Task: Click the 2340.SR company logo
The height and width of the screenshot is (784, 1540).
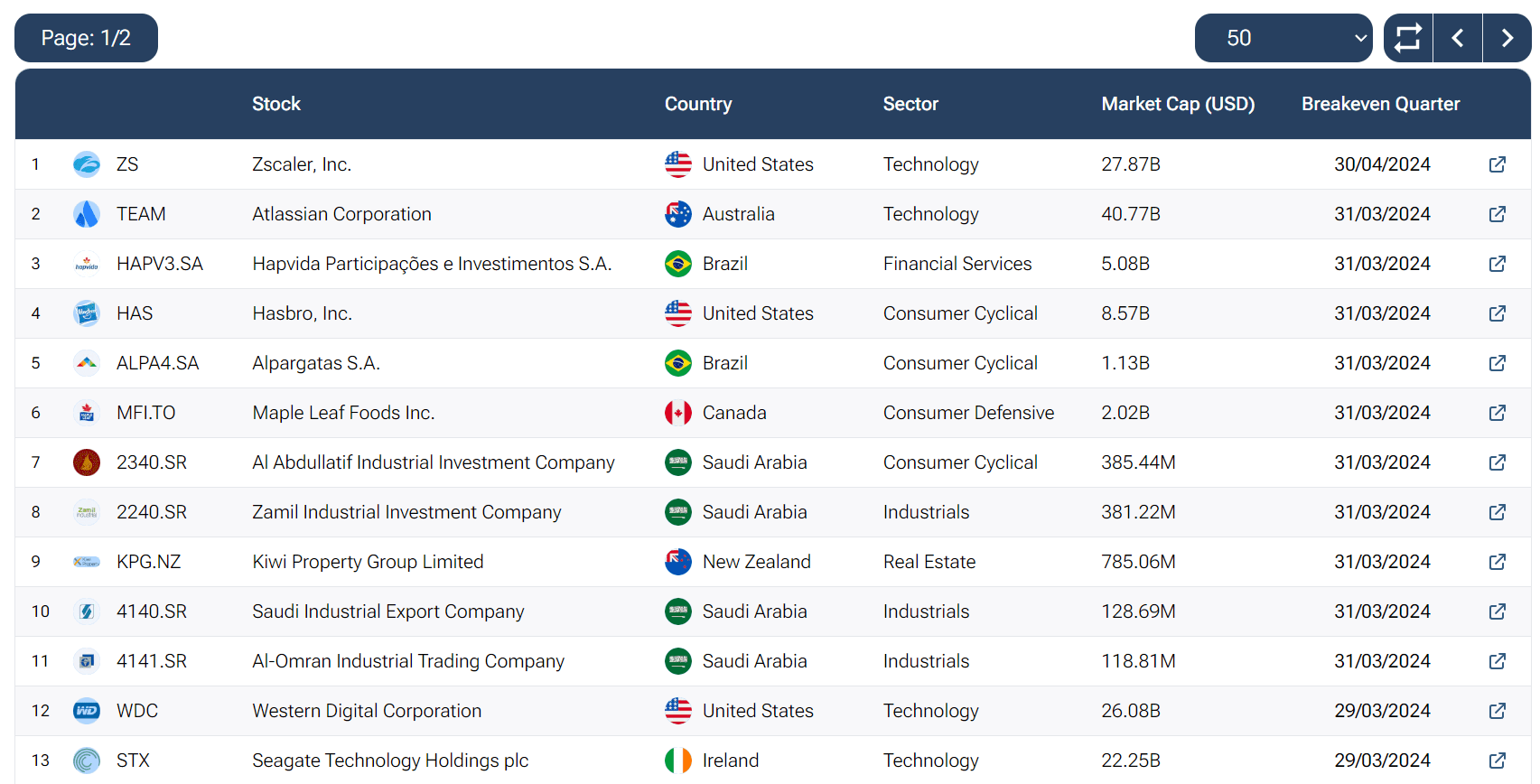Action: [x=87, y=462]
